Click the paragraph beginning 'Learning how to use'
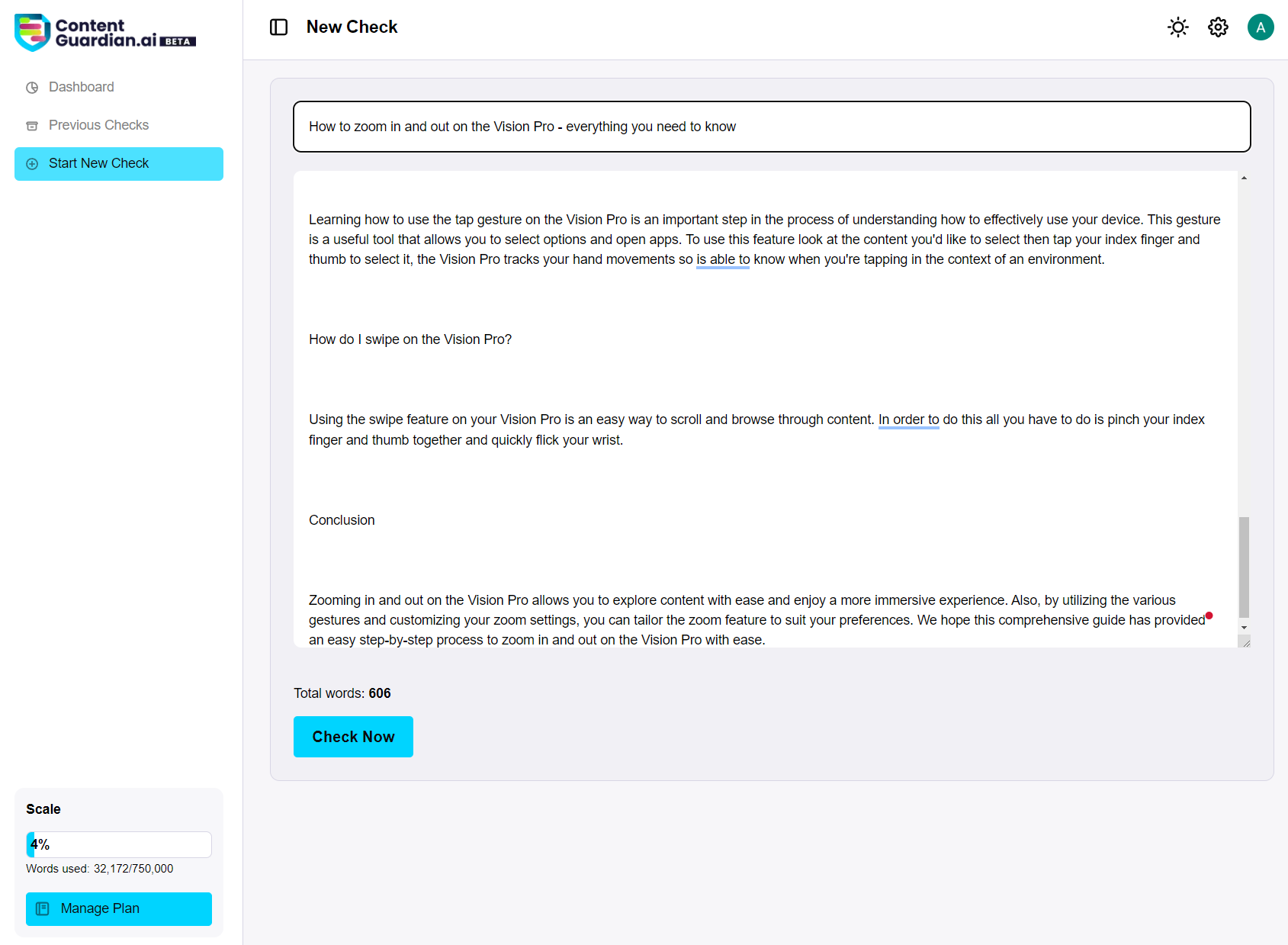The image size is (1288, 945). click(765, 239)
